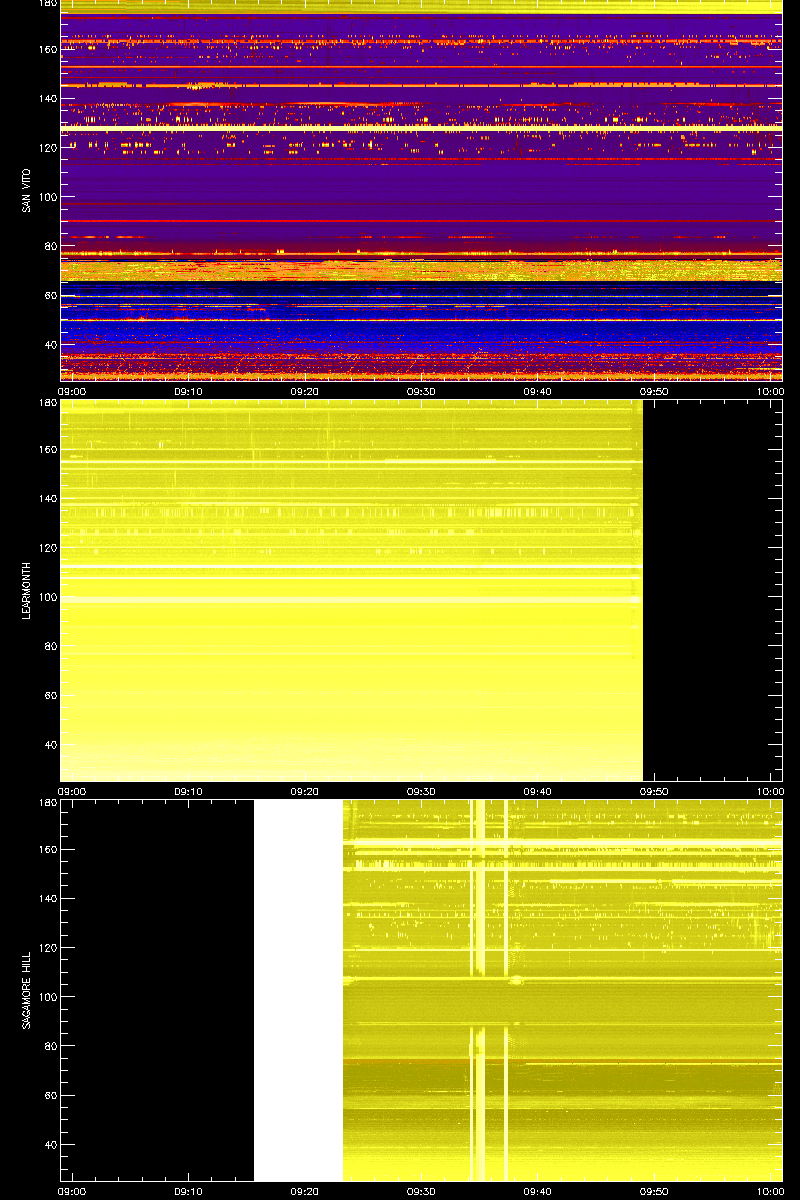Screen dimensions: 800x1200
Task: Select the 80 frequency tick on San Vito plot
Action: [50, 246]
